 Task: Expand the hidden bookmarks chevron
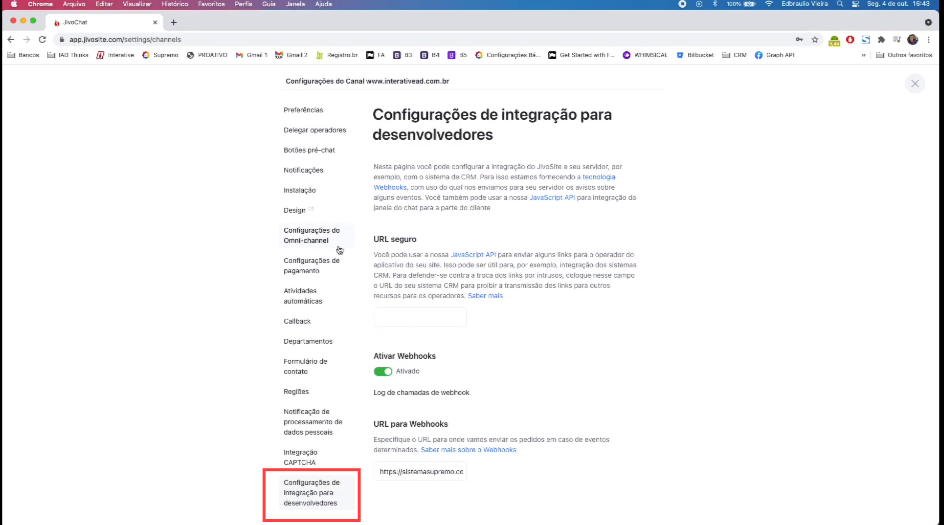(x=863, y=55)
